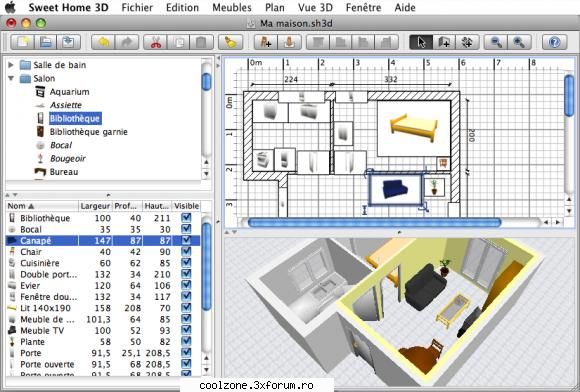This screenshot has height=392, width=580.
Task: Open the Vue 3D menu
Action: coord(315,7)
